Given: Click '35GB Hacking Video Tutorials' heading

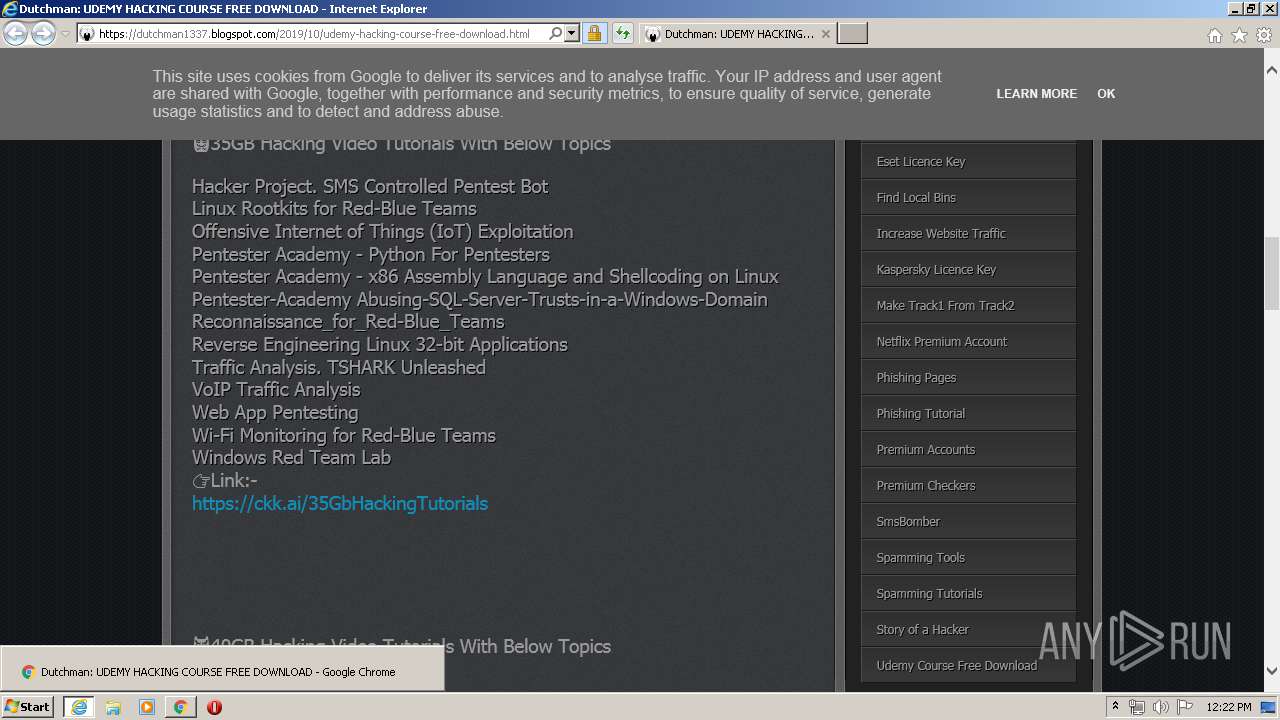Looking at the screenshot, I should click(401, 144).
